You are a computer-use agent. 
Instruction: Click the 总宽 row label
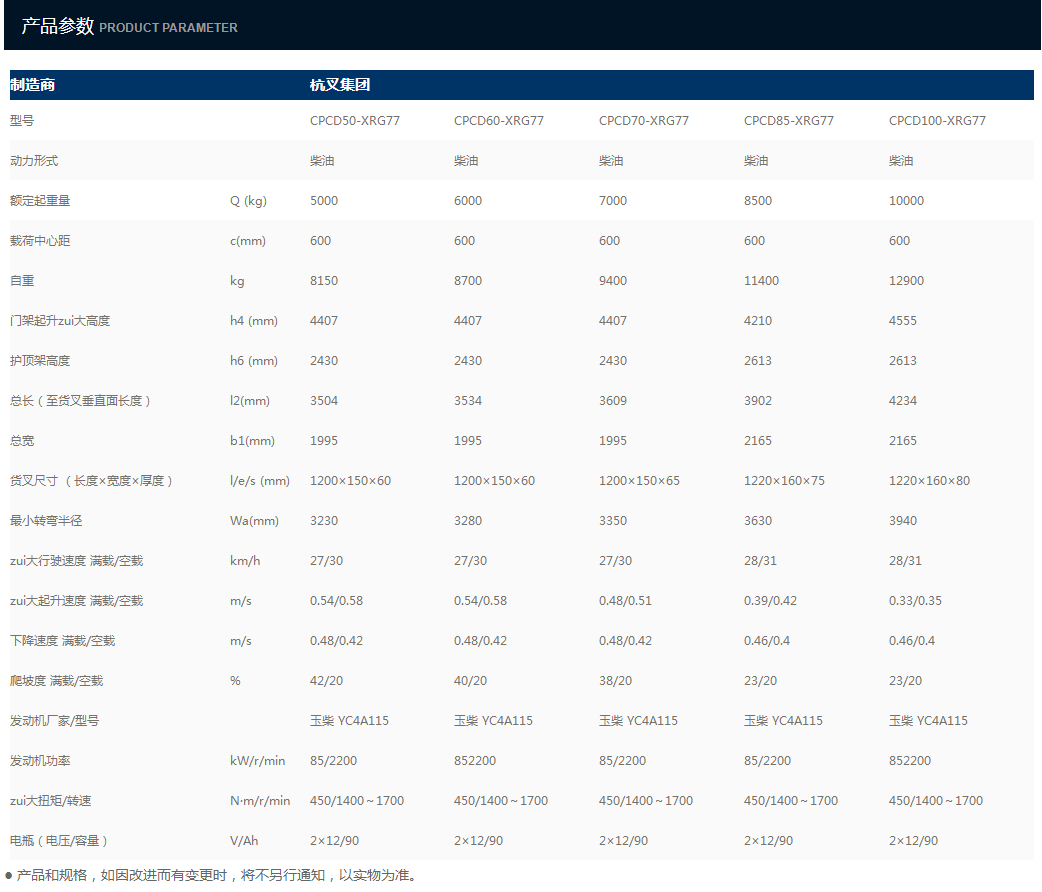coord(22,441)
